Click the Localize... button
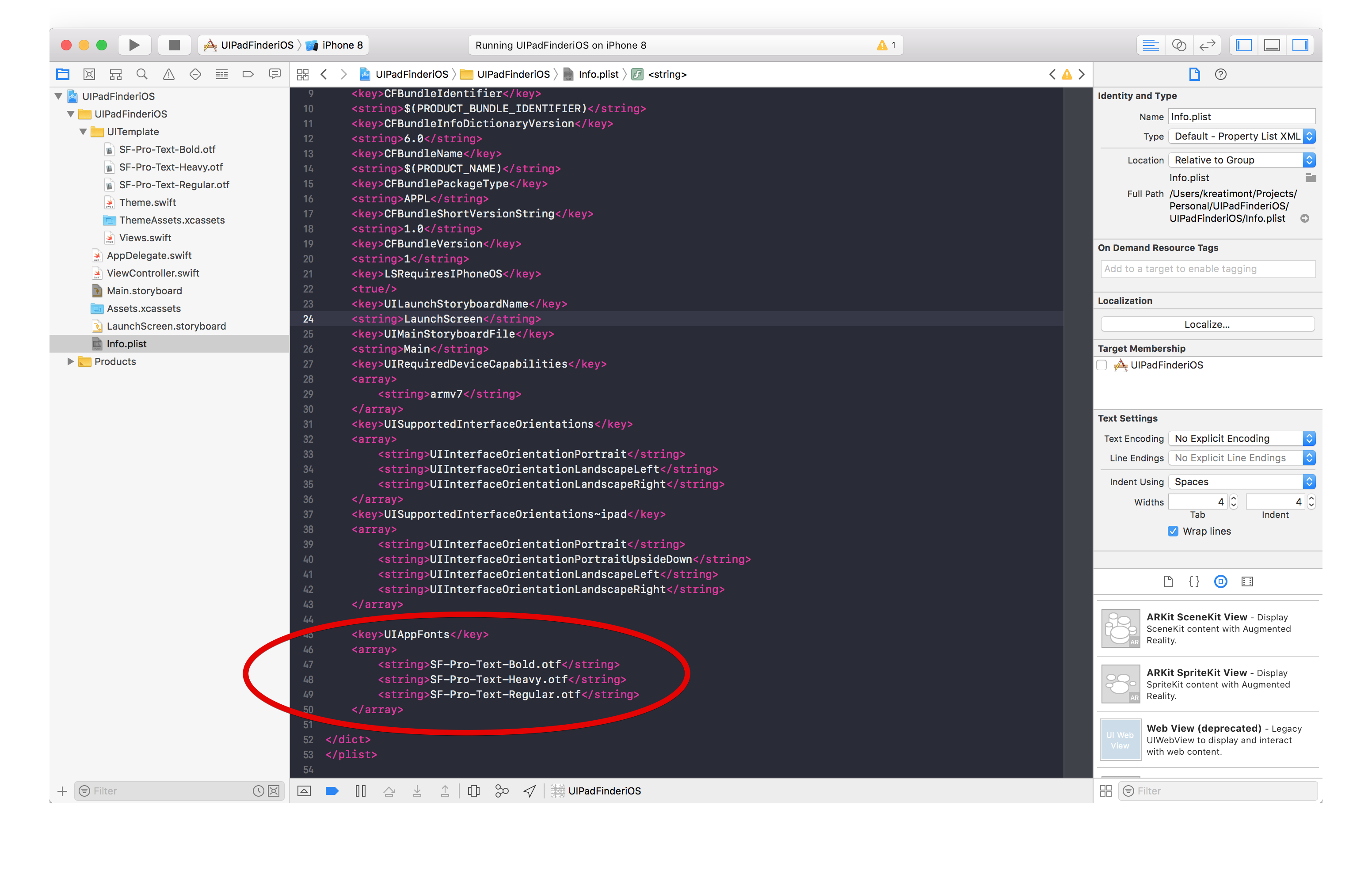1372x874 pixels. (1207, 324)
